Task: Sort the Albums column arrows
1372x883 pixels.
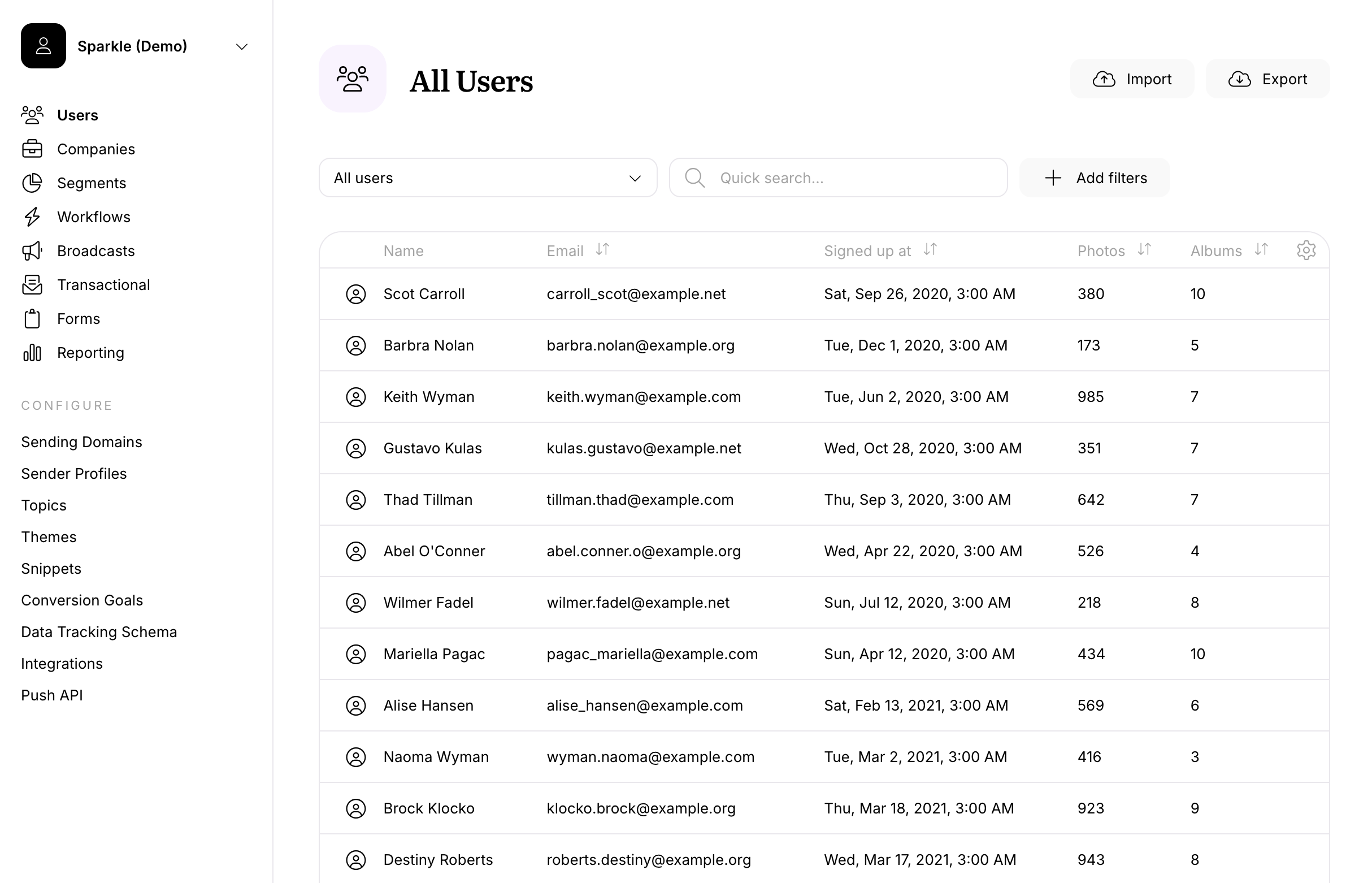Action: (x=1261, y=249)
